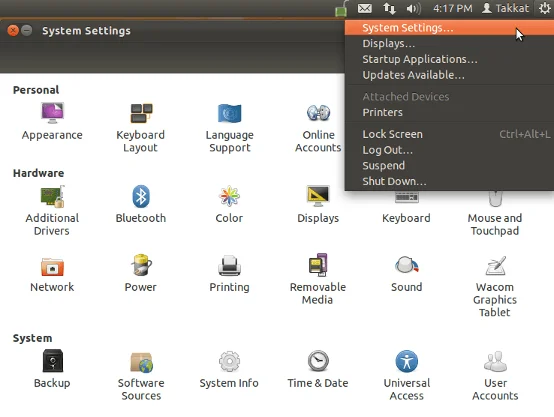Click the network arrows indicator in top panel
Viewport: 554px width, 417px height.
389,8
